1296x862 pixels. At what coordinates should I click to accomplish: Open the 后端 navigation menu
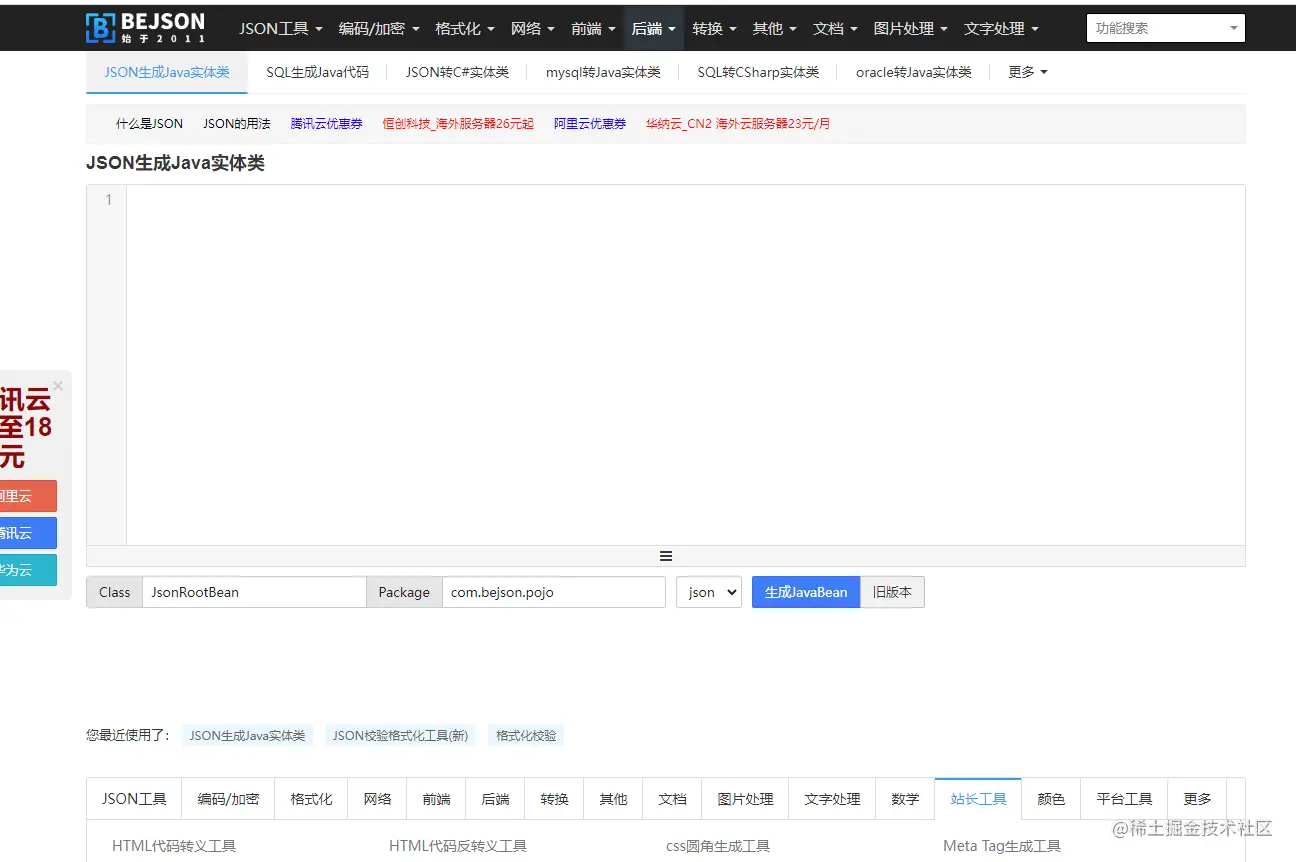[x=653, y=28]
